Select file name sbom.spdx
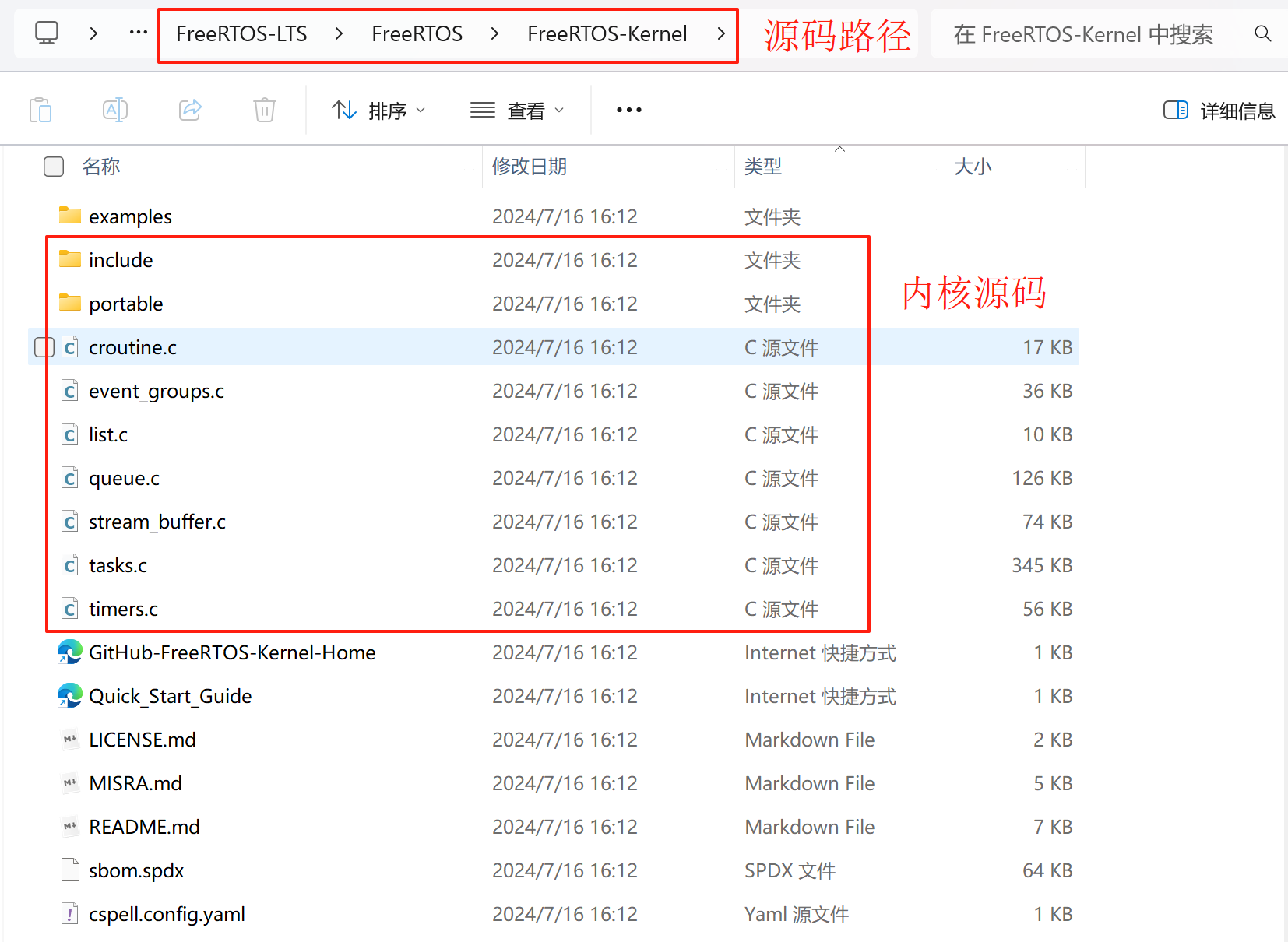 pyautogui.click(x=136, y=870)
